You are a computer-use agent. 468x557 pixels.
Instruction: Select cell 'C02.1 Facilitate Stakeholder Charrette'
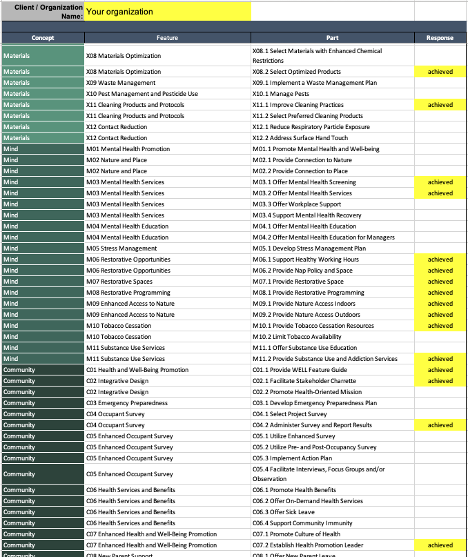(x=333, y=381)
